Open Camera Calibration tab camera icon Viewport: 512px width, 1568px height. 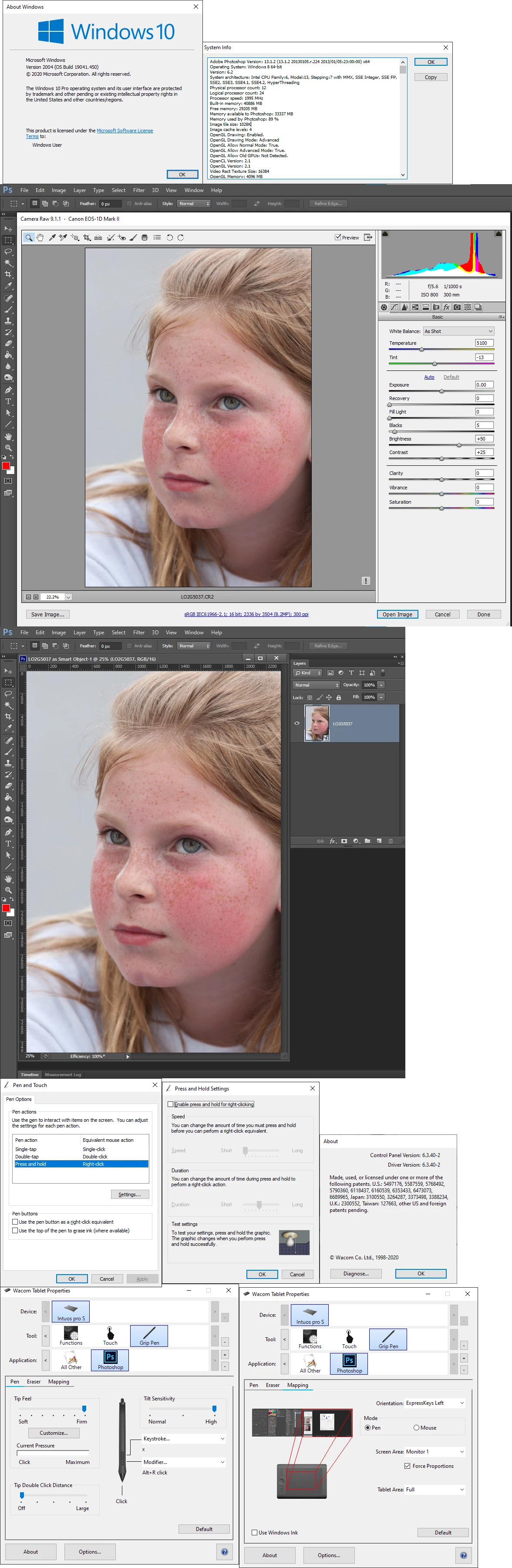click(x=457, y=307)
